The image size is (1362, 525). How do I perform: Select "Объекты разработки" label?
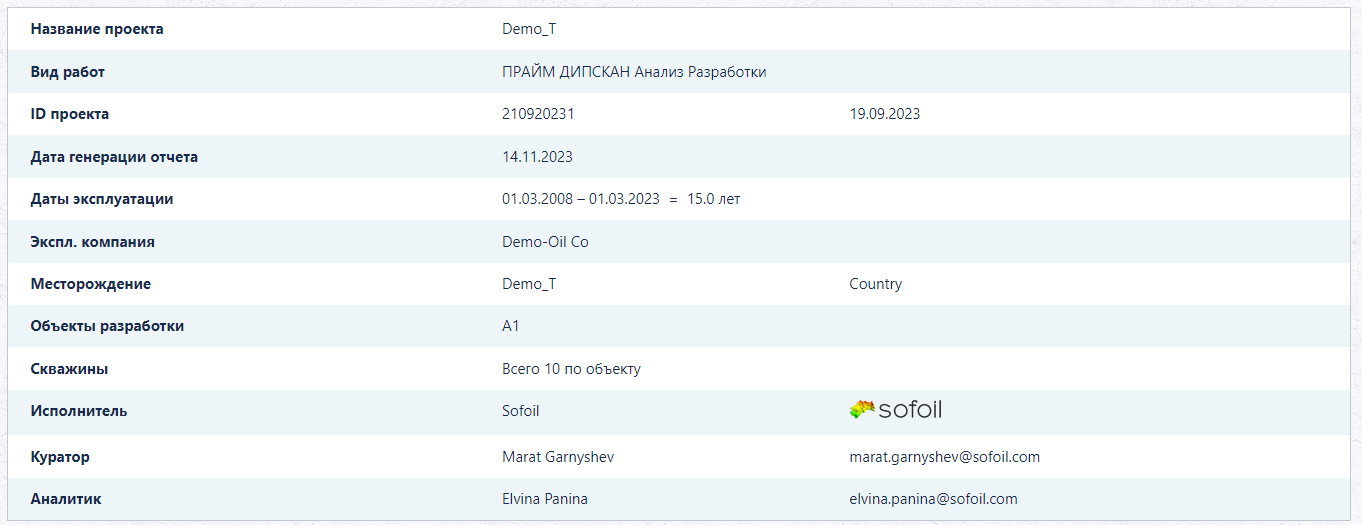[107, 326]
